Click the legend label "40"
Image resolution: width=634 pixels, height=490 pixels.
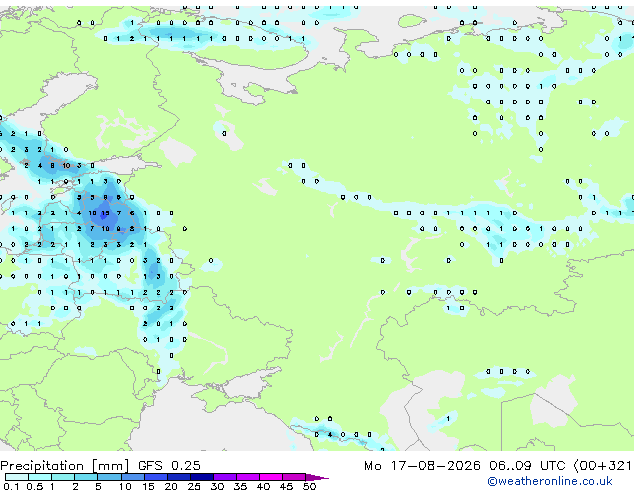(263, 486)
